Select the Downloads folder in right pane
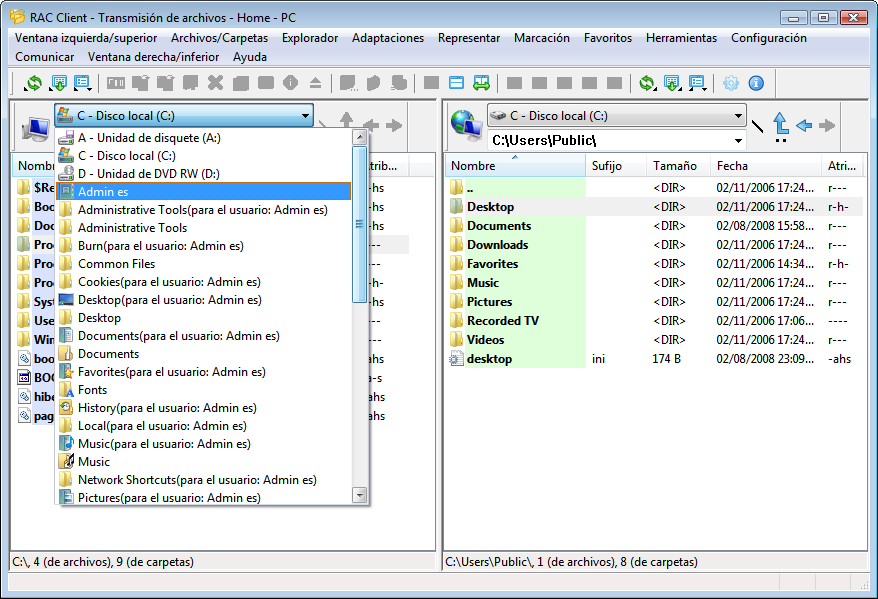The height and width of the screenshot is (599, 878). tap(497, 245)
